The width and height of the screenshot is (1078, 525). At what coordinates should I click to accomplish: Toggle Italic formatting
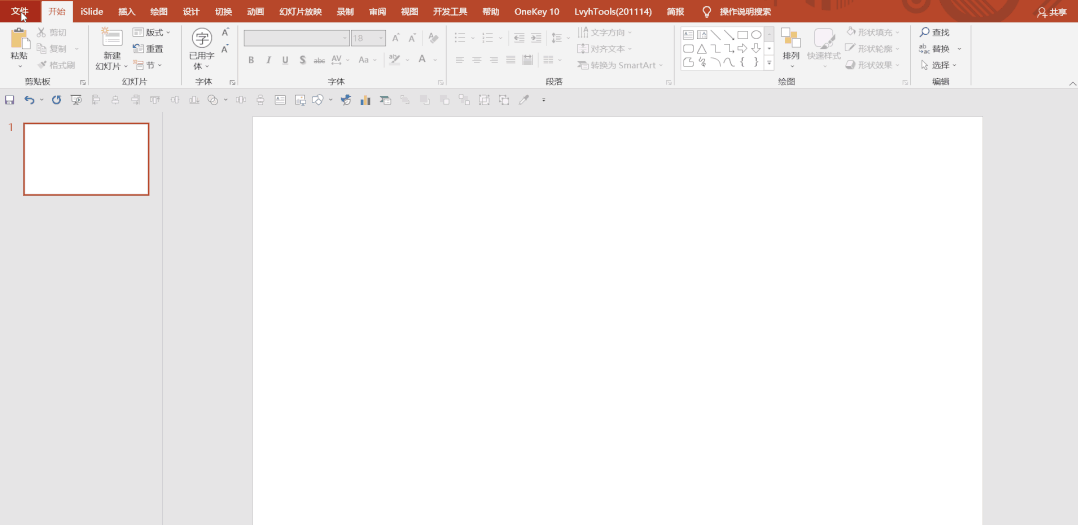tap(268, 60)
